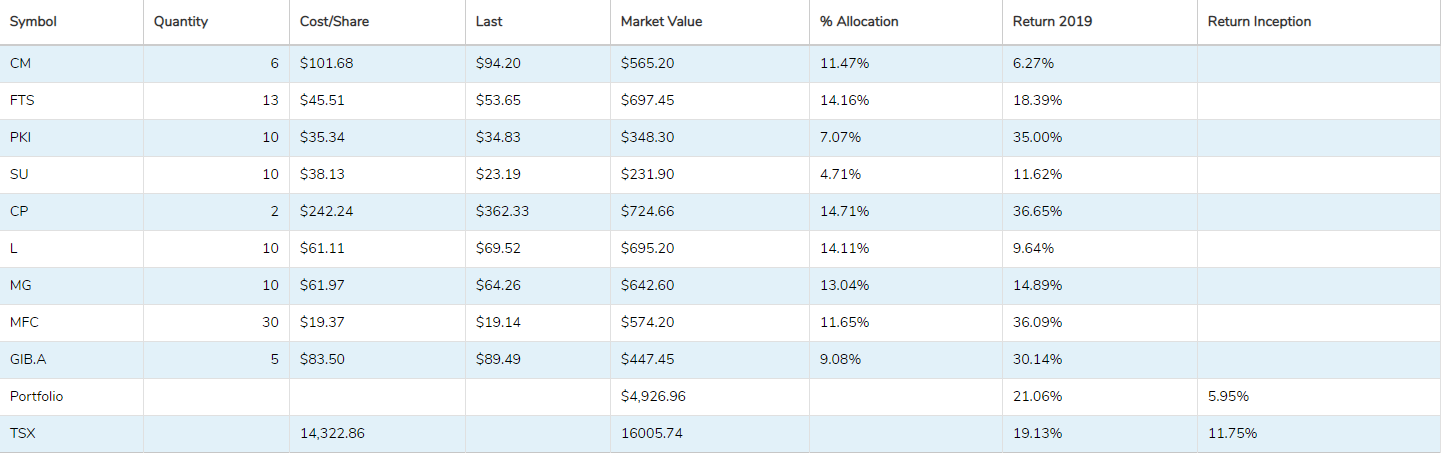Click the Last column header
This screenshot has width=1442, height=454.
[x=491, y=22]
